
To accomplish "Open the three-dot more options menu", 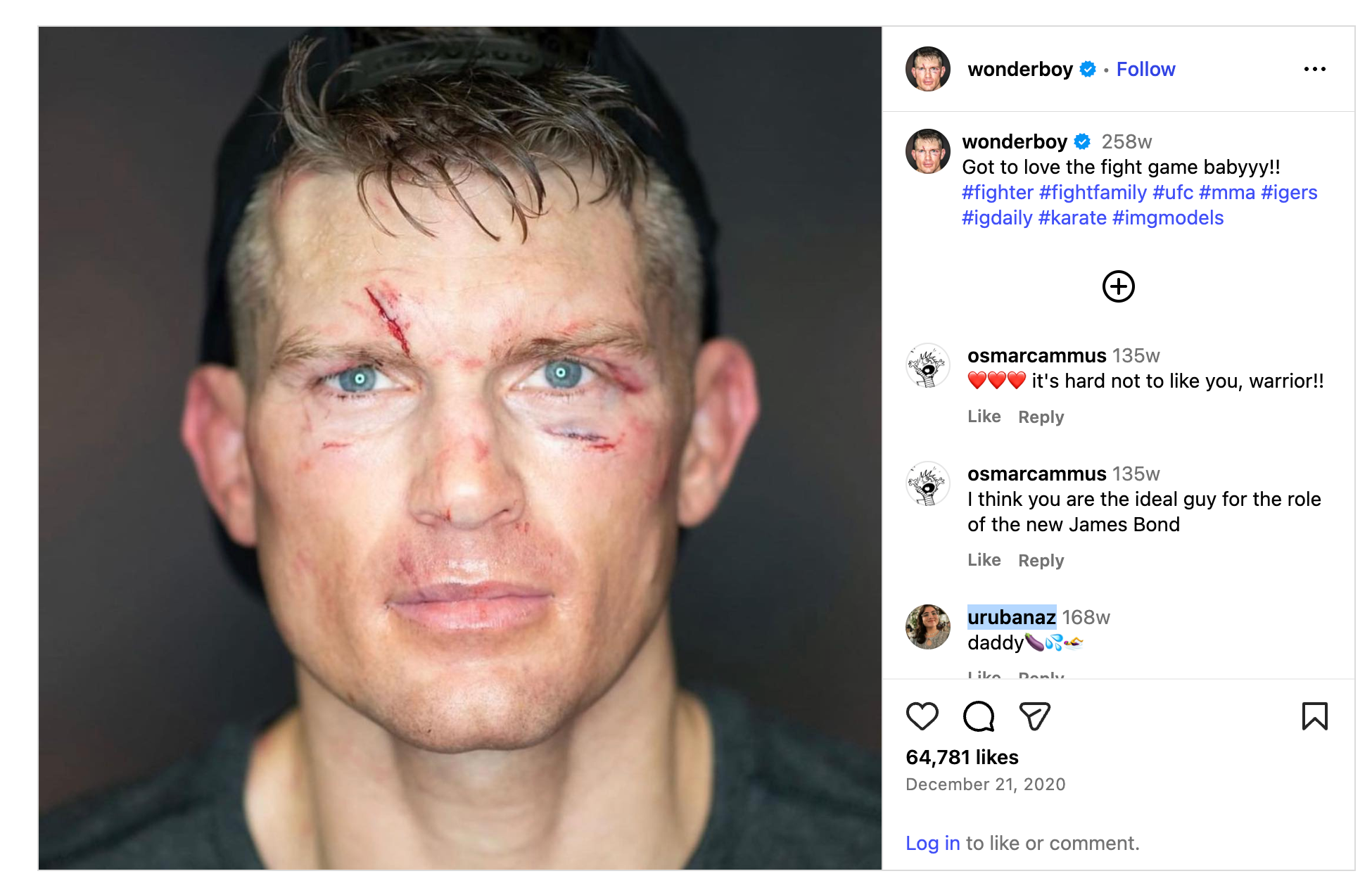I will (1314, 69).
